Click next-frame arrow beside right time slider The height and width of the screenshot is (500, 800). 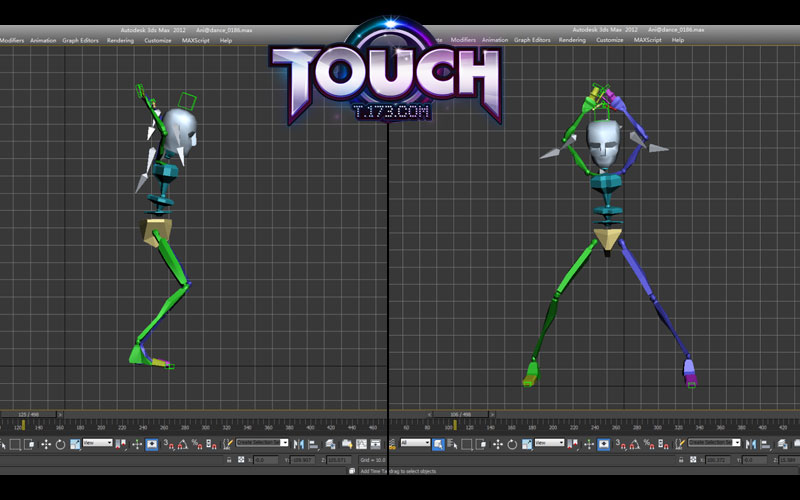(x=492, y=414)
